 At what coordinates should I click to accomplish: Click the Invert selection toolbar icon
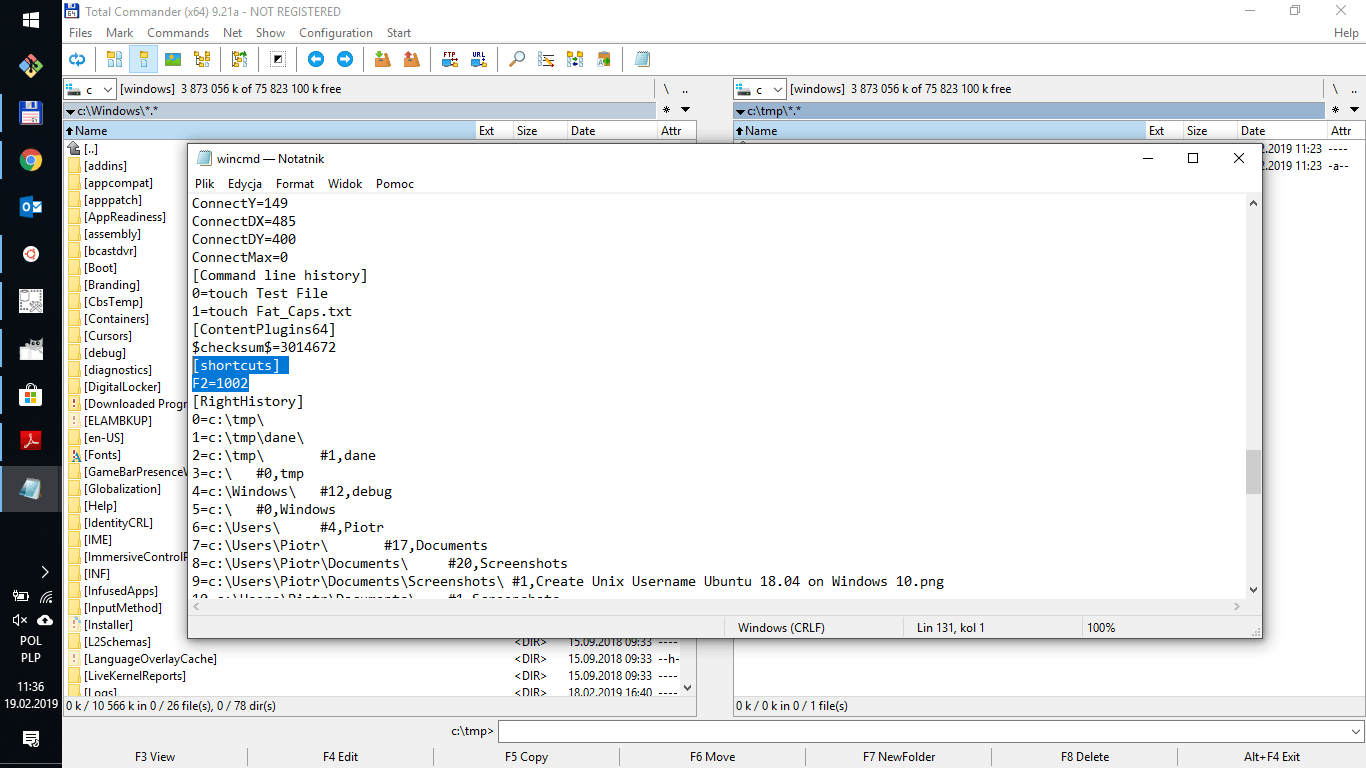[278, 59]
